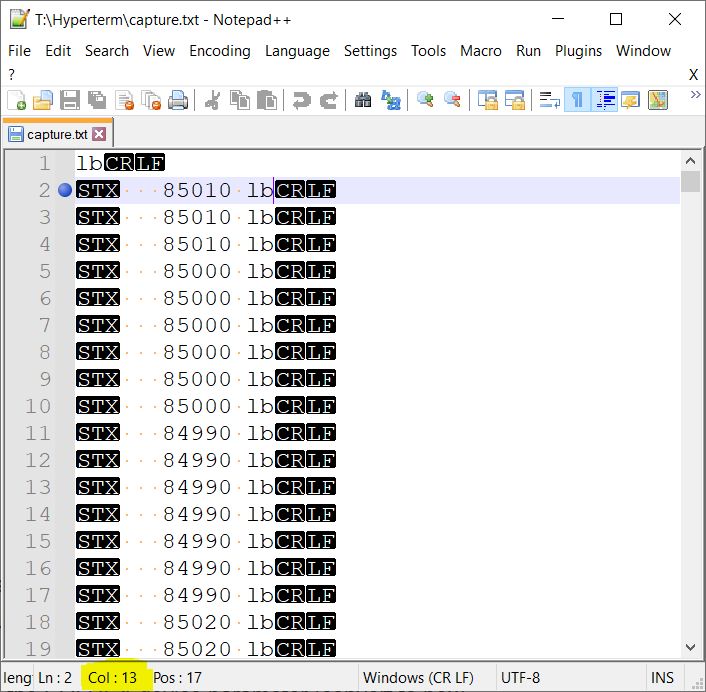Viewport: 706px width, 692px height.
Task: Open the Plugins menu
Action: point(578,51)
